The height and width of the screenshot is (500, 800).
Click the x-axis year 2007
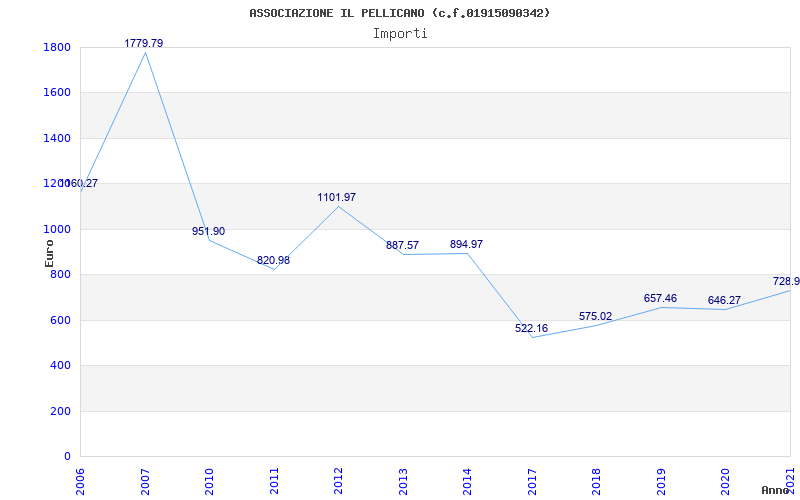[x=145, y=482]
